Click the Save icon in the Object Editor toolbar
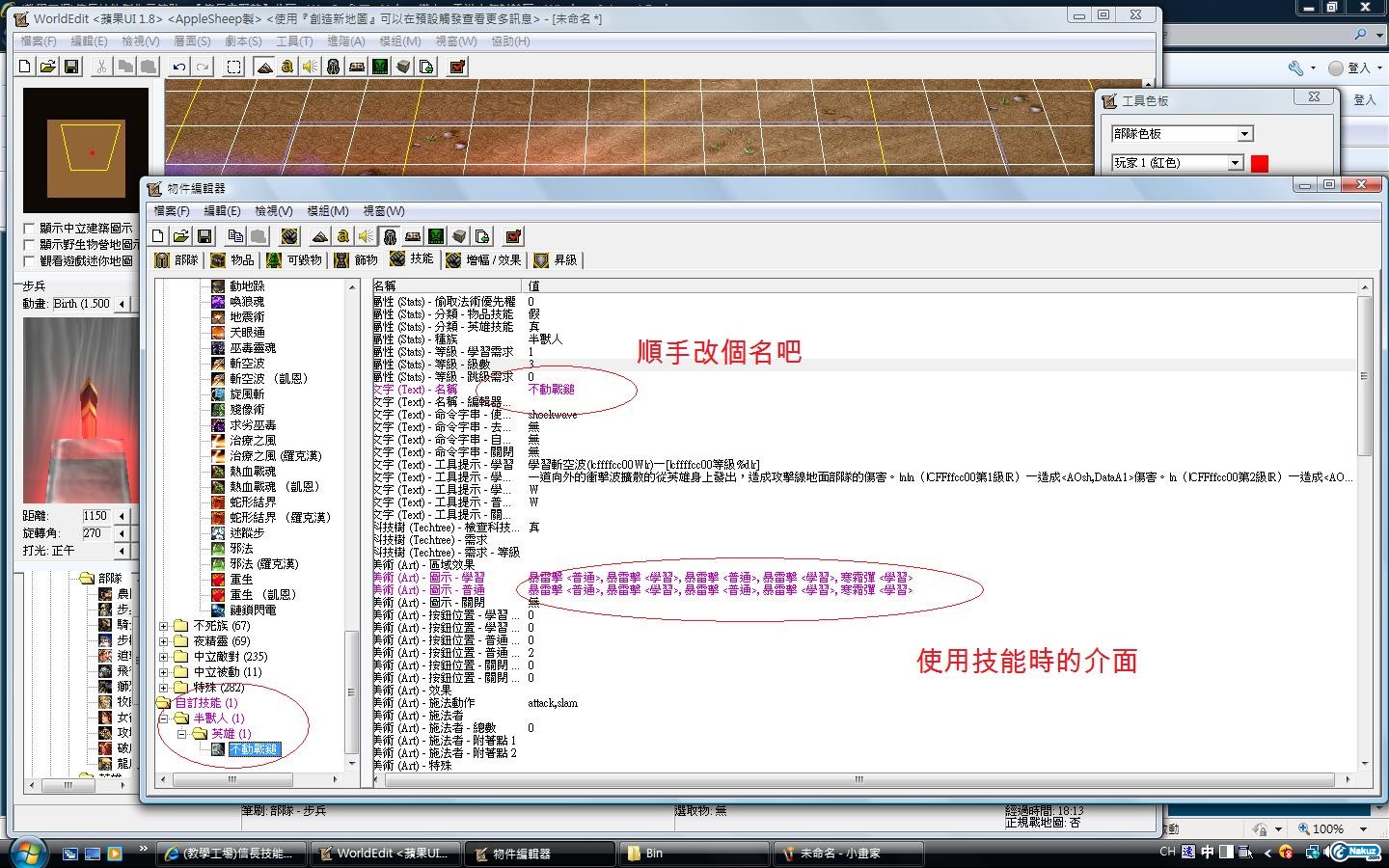The image size is (1389, 868). pos(204,236)
